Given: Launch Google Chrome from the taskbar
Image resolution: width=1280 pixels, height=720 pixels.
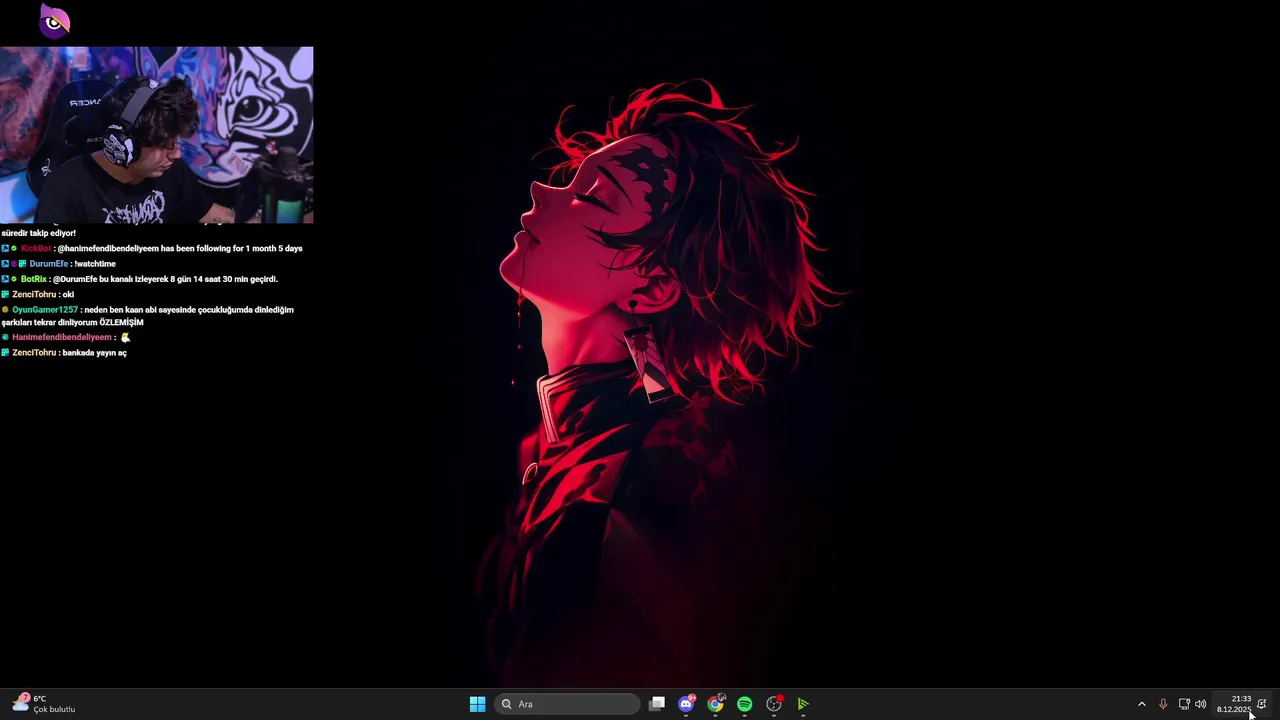Looking at the screenshot, I should (x=715, y=704).
